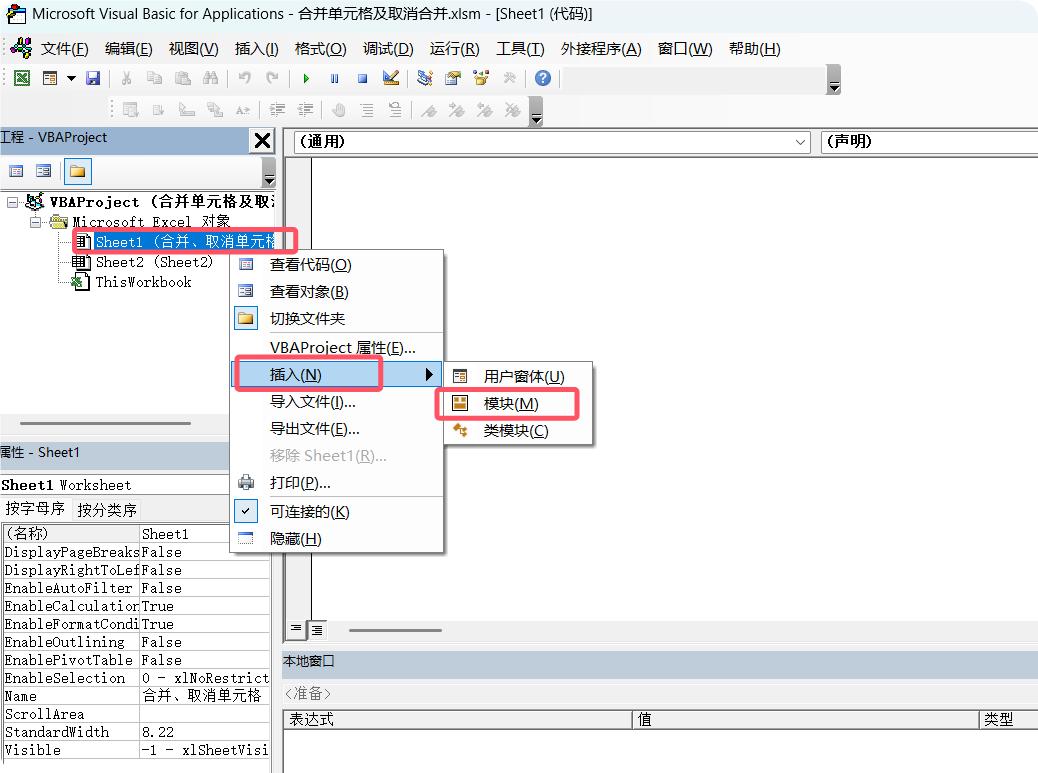This screenshot has width=1038, height=773.
Task: Open the Insert UserForm dropdown arrow
Action: click(x=71, y=78)
